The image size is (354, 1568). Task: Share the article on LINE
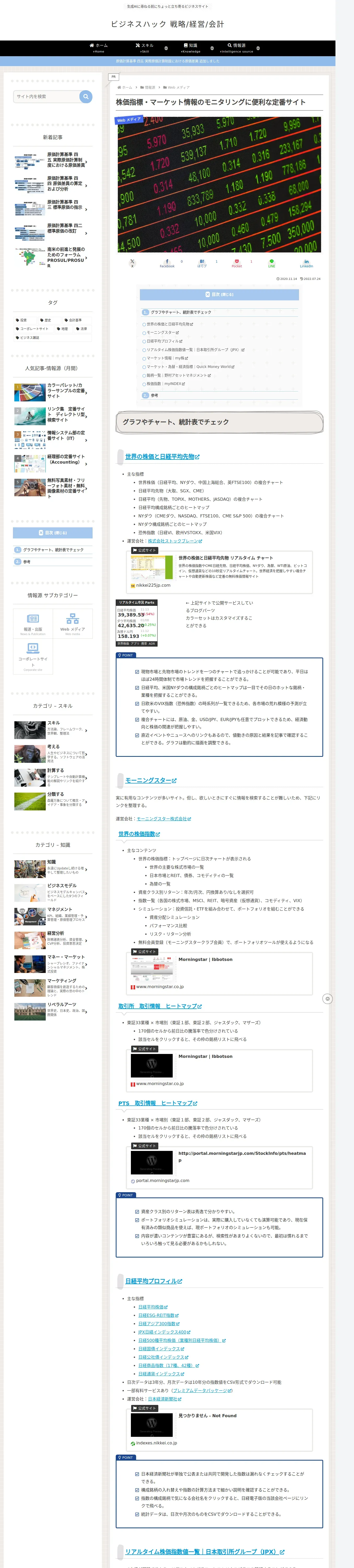pos(272,263)
